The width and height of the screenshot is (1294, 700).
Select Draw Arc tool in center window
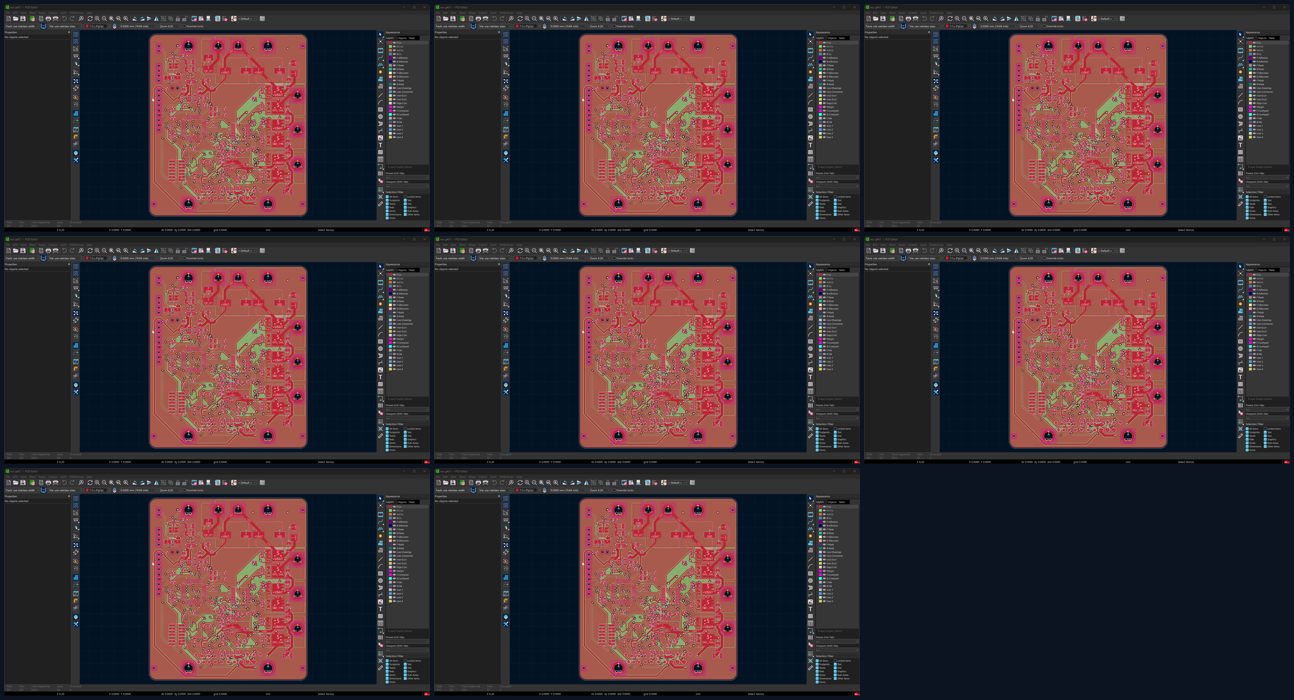(810, 333)
